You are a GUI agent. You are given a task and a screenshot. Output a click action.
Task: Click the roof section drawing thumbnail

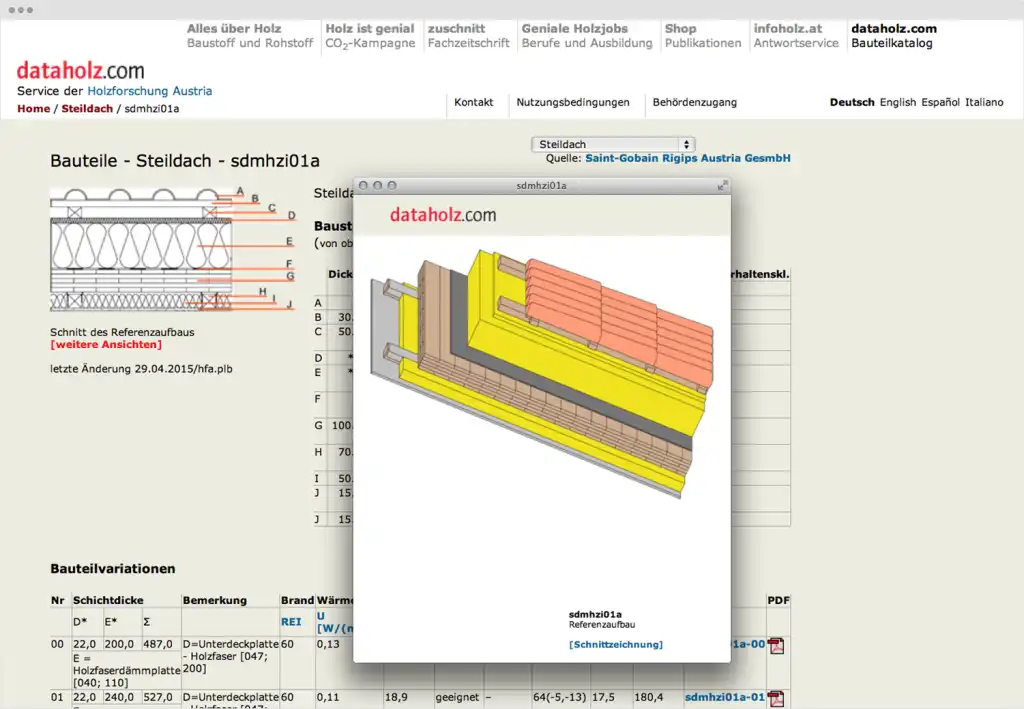coord(172,250)
